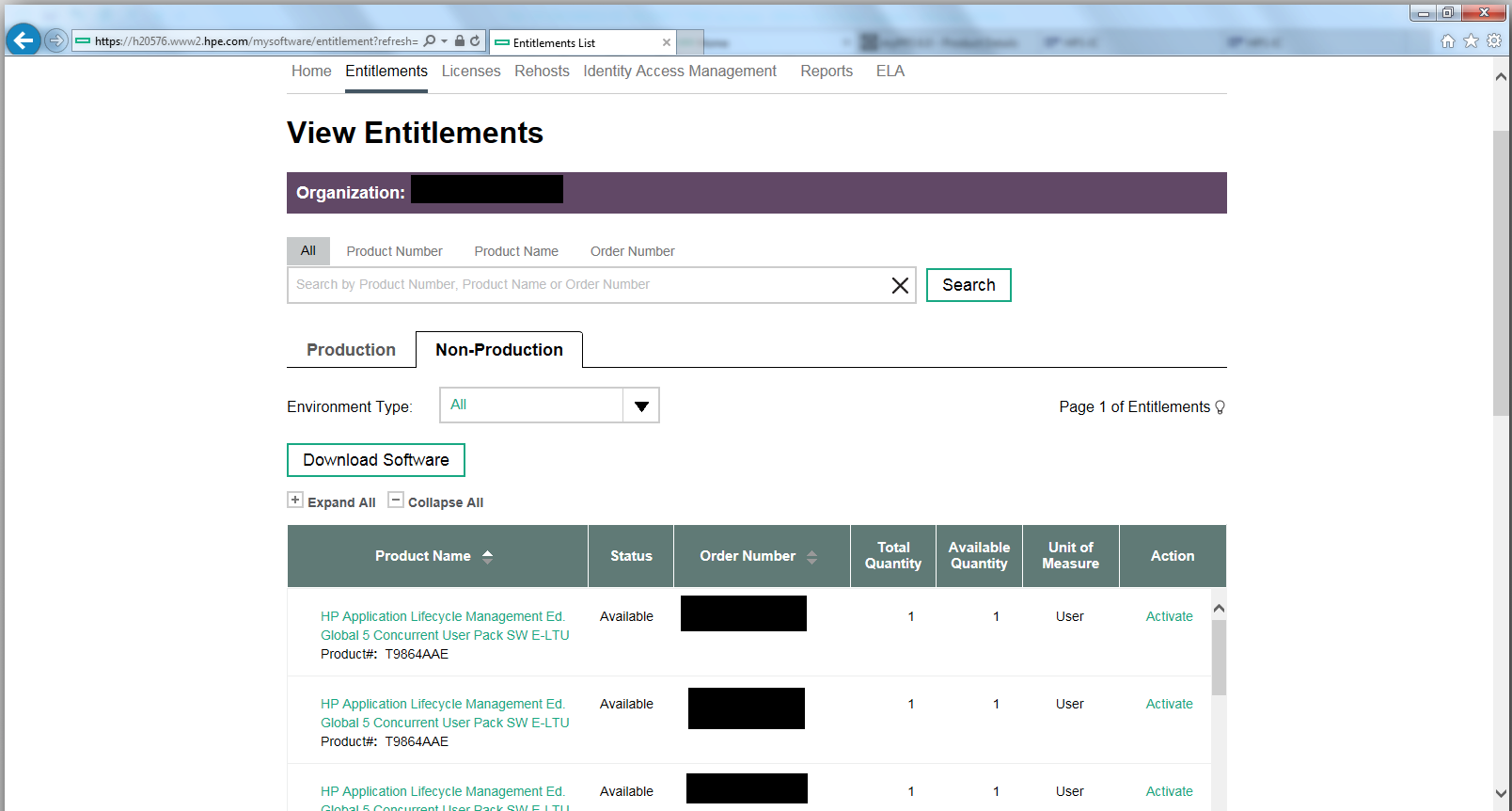
Task: Go back using the browser back arrow
Action: point(24,40)
